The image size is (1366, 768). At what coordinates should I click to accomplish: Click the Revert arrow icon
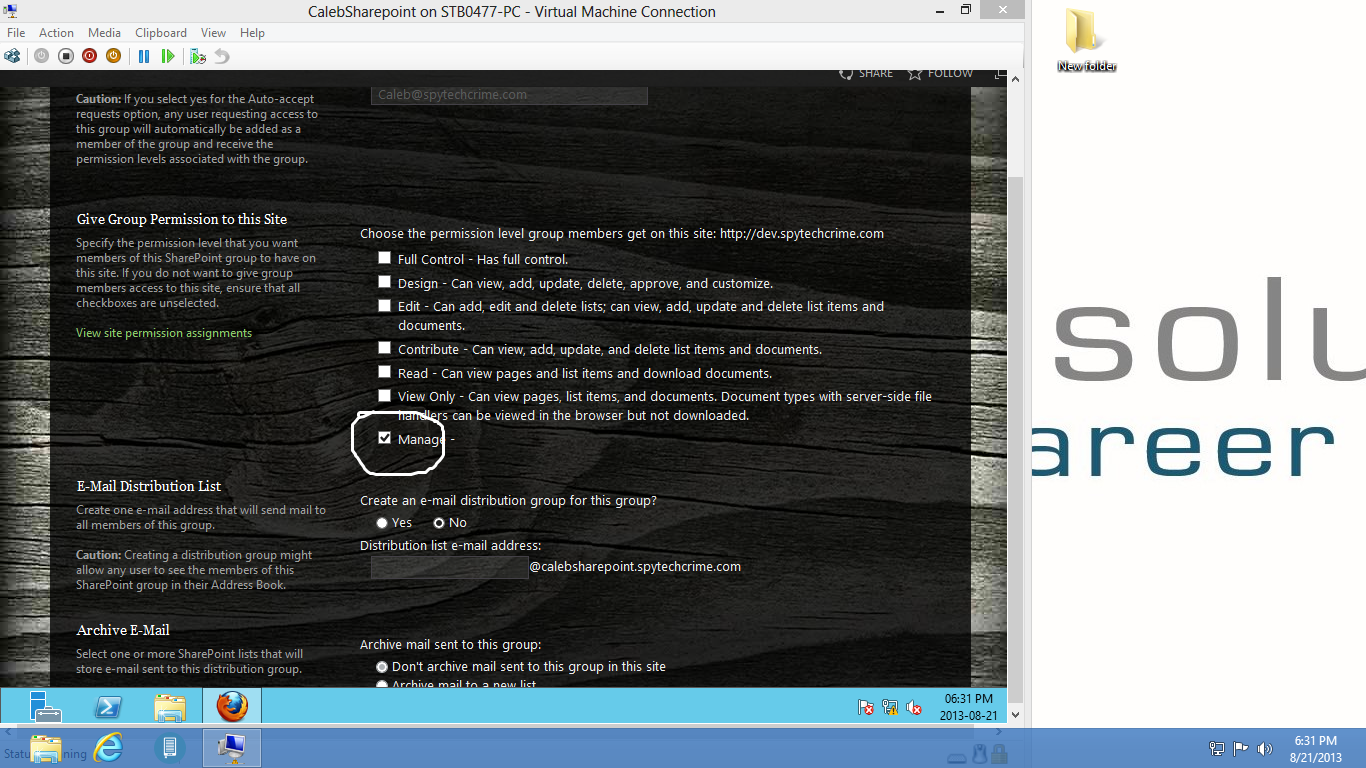[x=222, y=56]
